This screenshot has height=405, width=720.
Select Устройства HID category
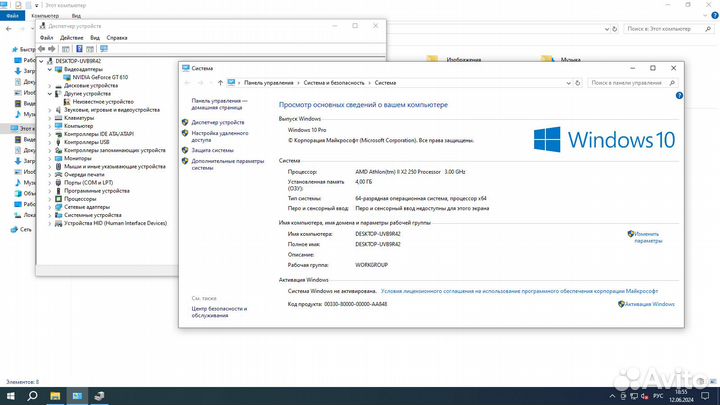(115, 223)
